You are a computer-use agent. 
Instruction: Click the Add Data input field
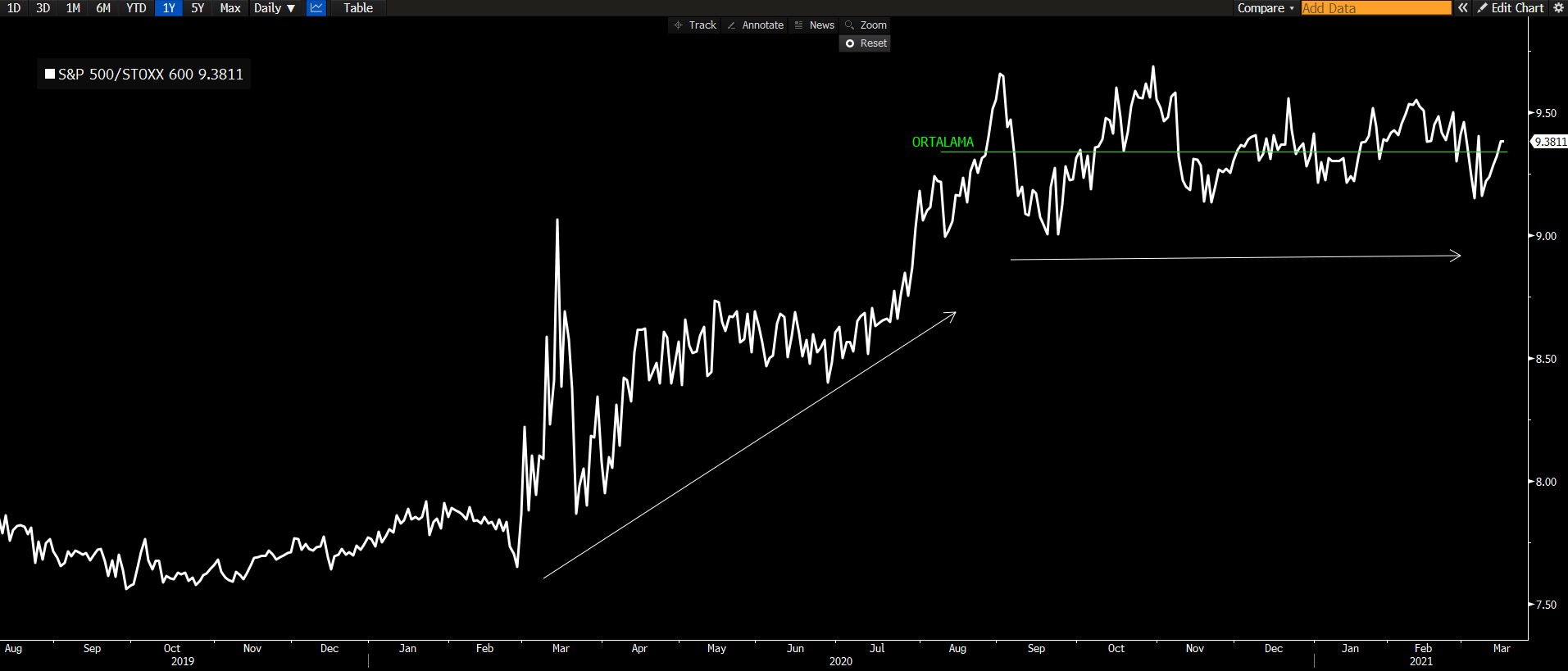(x=1376, y=8)
